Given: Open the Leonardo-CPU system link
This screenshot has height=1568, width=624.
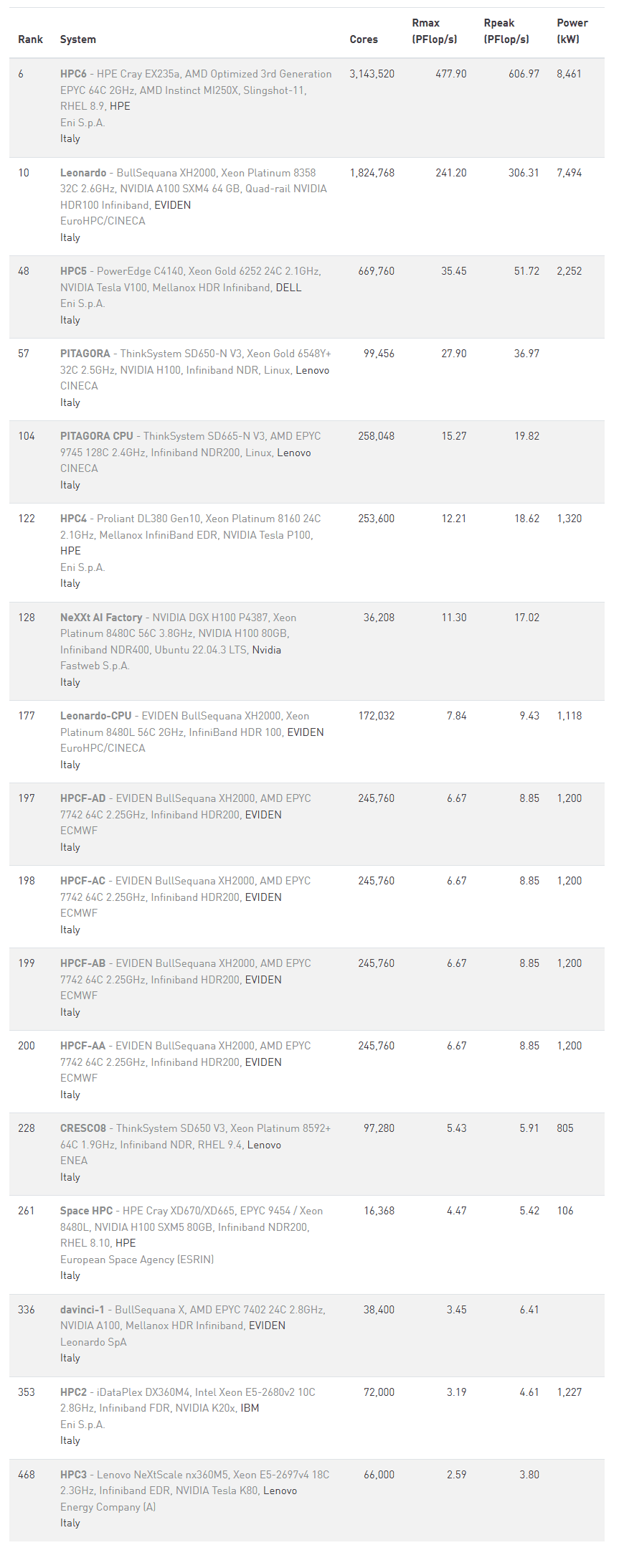Looking at the screenshot, I should (96, 716).
